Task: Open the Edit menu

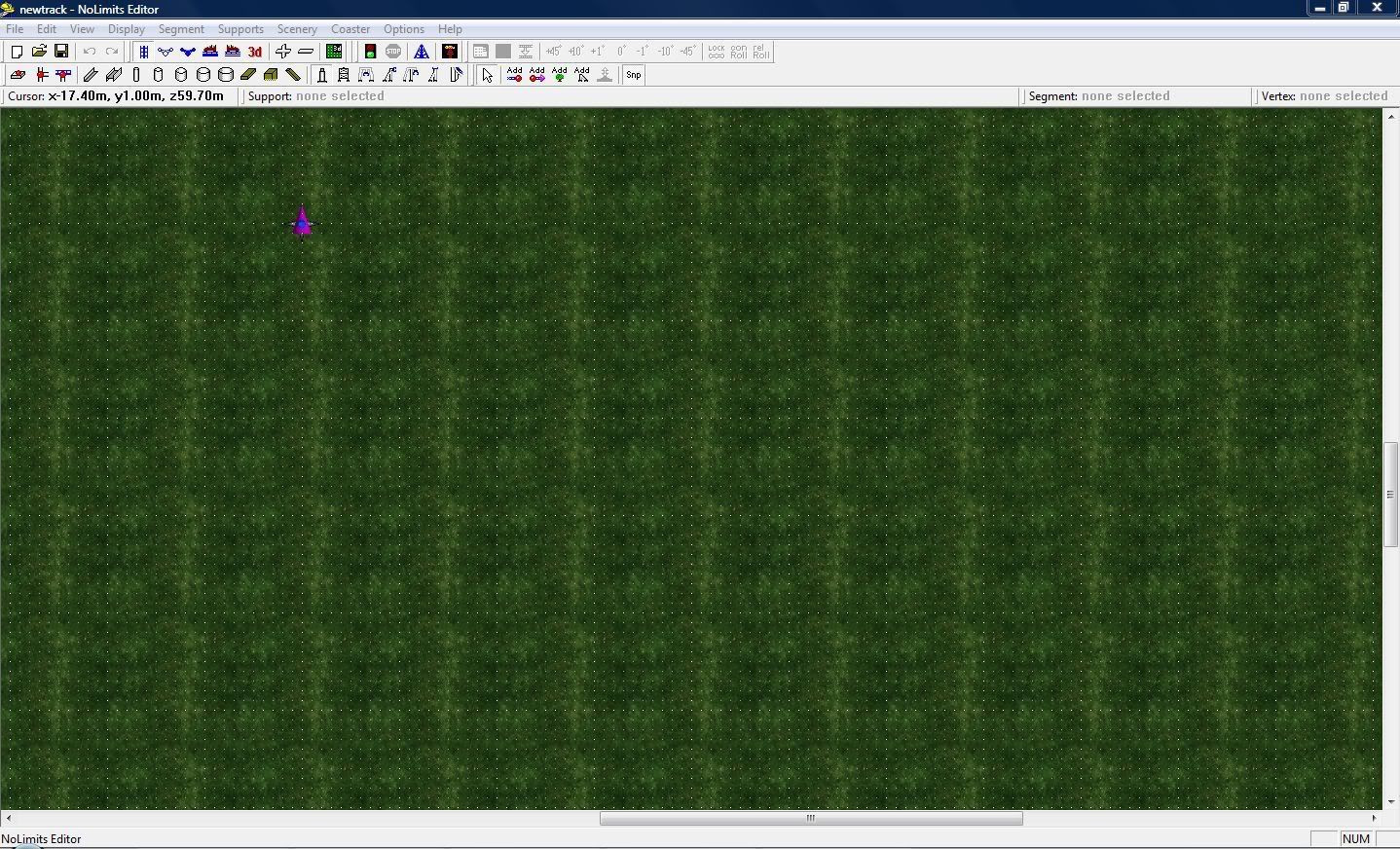Action: [46, 29]
